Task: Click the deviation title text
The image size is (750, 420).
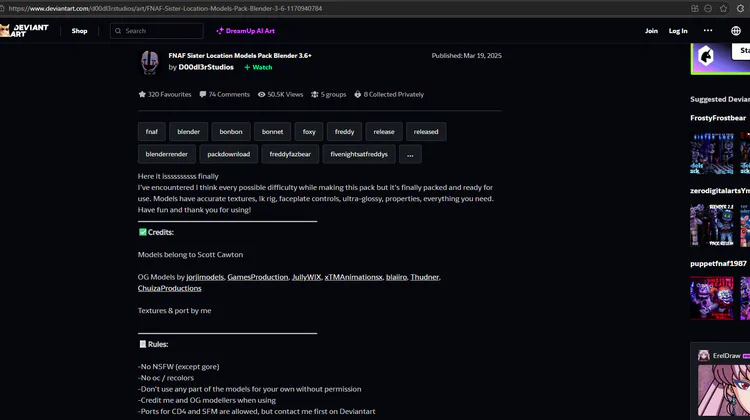Action: [240, 55]
